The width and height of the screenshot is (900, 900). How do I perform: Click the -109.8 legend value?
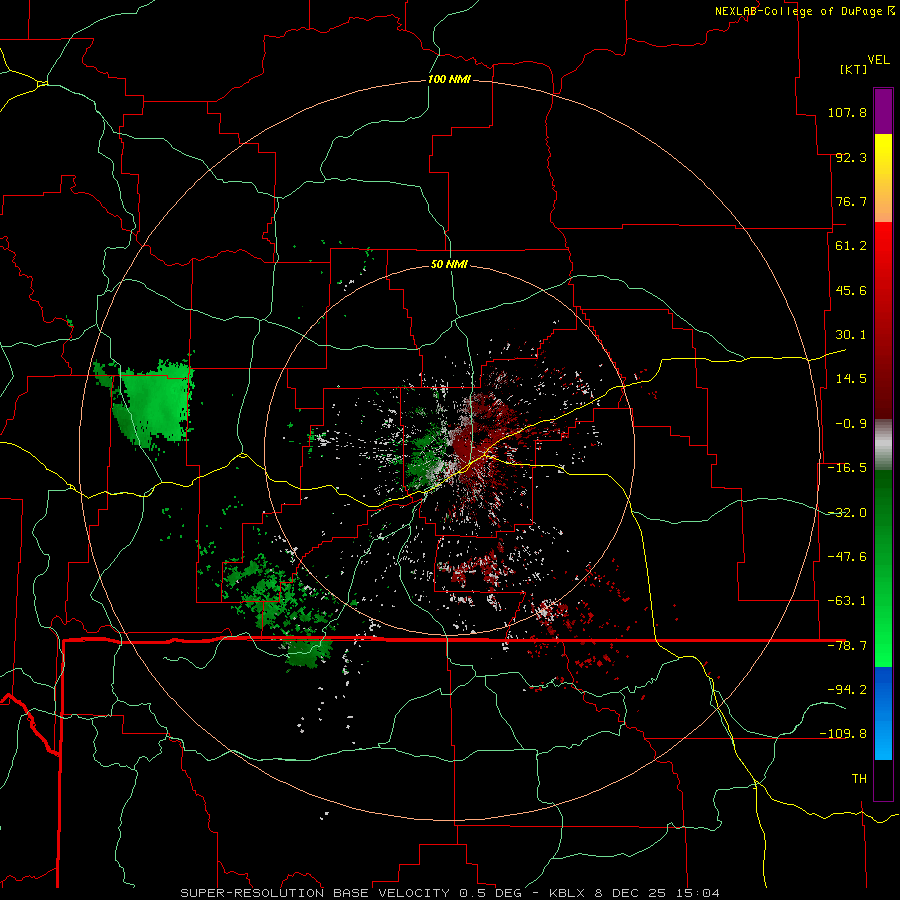pyautogui.click(x=843, y=734)
